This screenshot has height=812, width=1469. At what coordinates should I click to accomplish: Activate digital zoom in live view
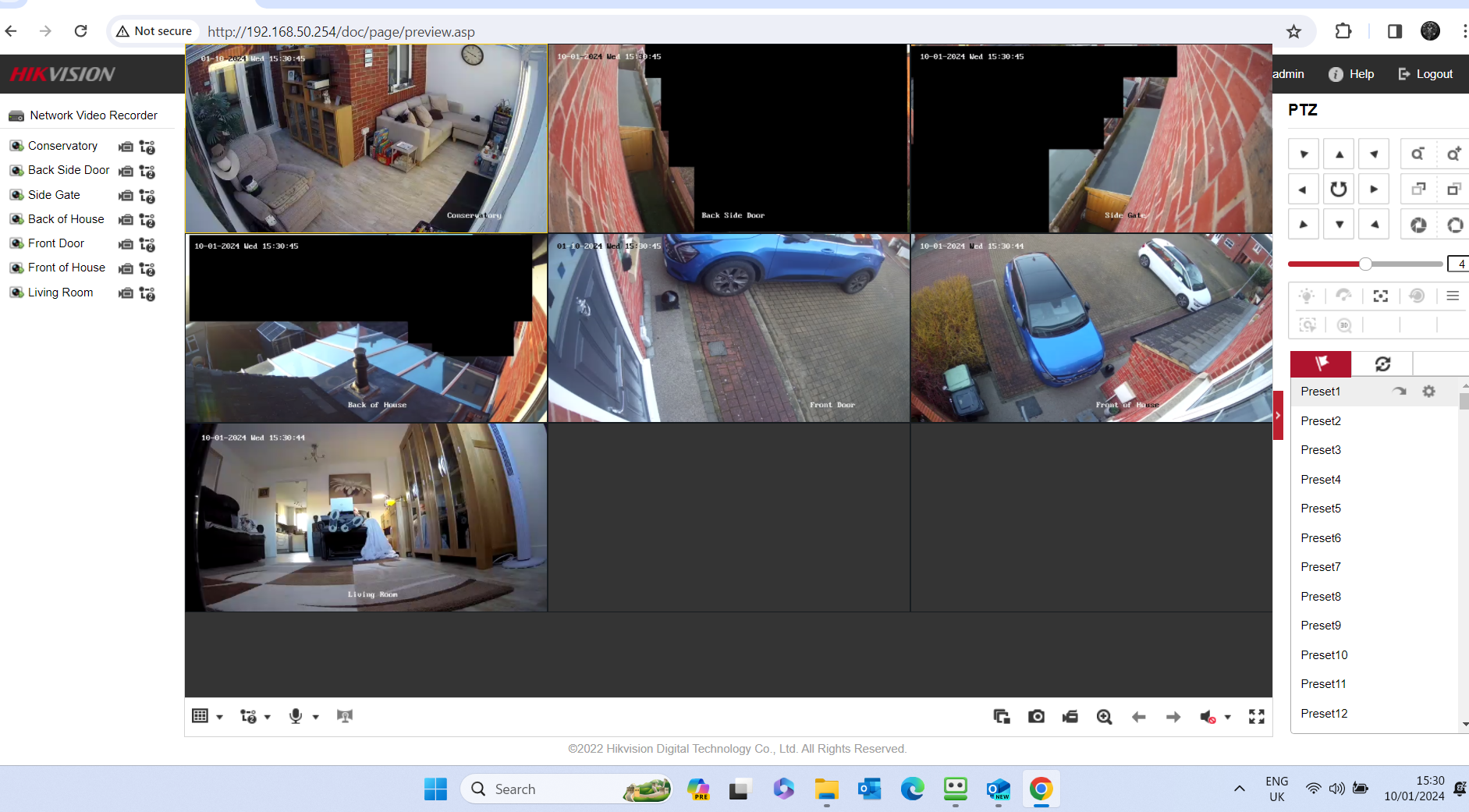point(1104,716)
